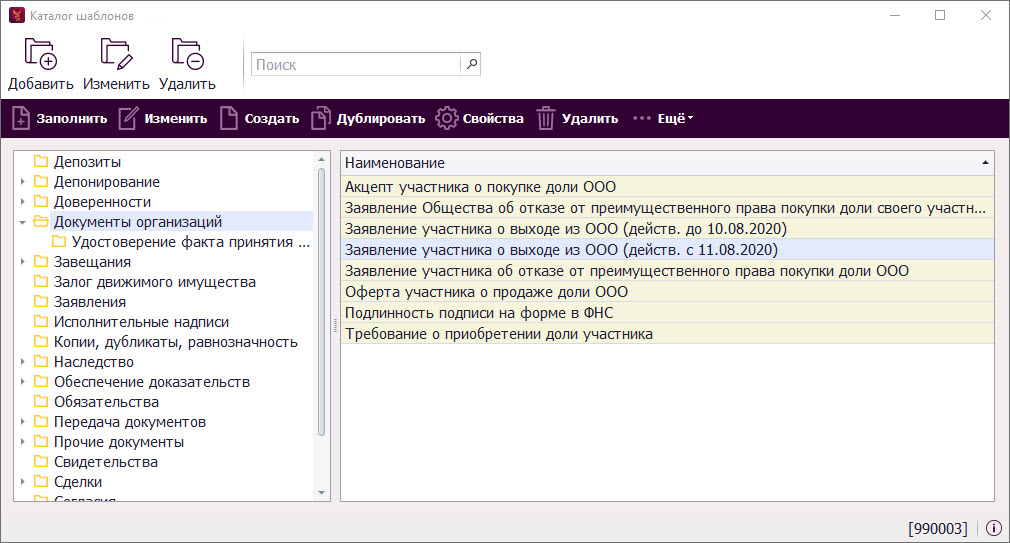1010x543 pixels.
Task: Select row Заявление участника об отказе от права
Action: (x=667, y=271)
